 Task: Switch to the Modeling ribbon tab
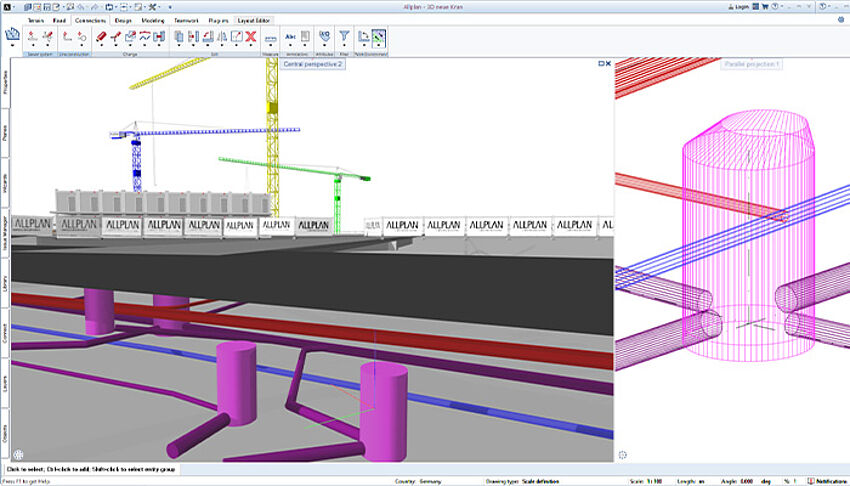153,20
